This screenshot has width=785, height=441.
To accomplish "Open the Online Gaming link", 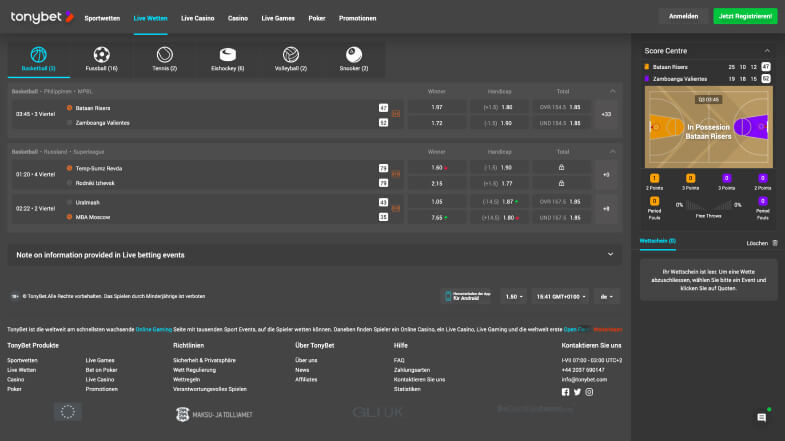I will click(x=154, y=329).
